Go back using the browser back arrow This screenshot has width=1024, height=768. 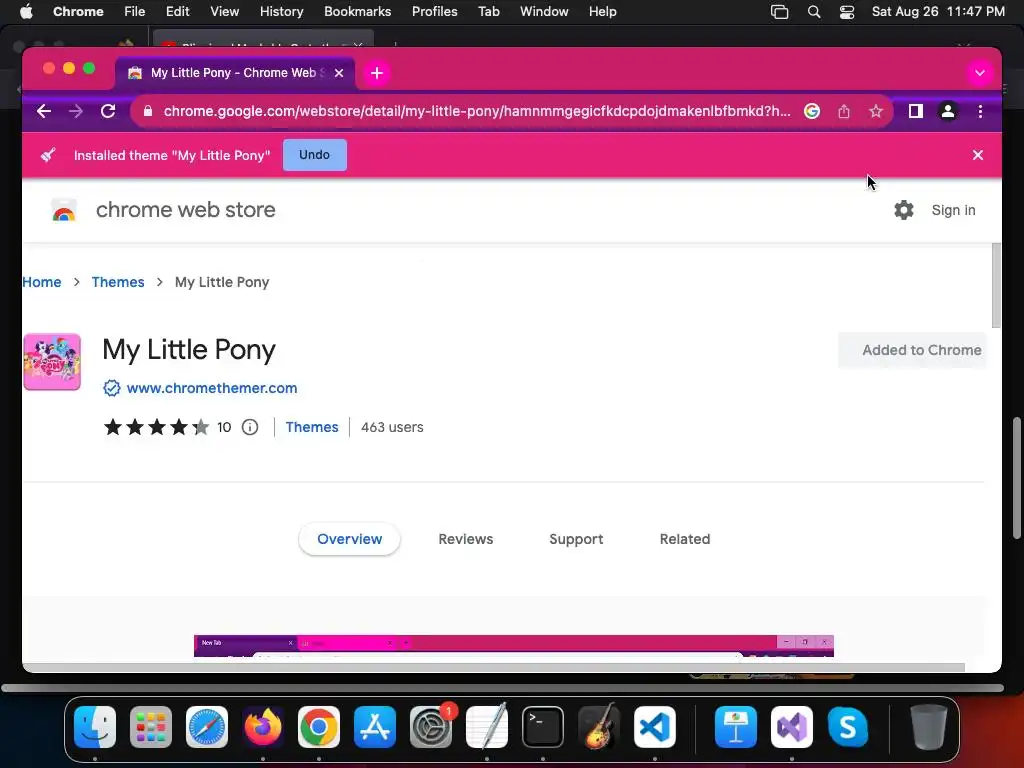tap(44, 111)
